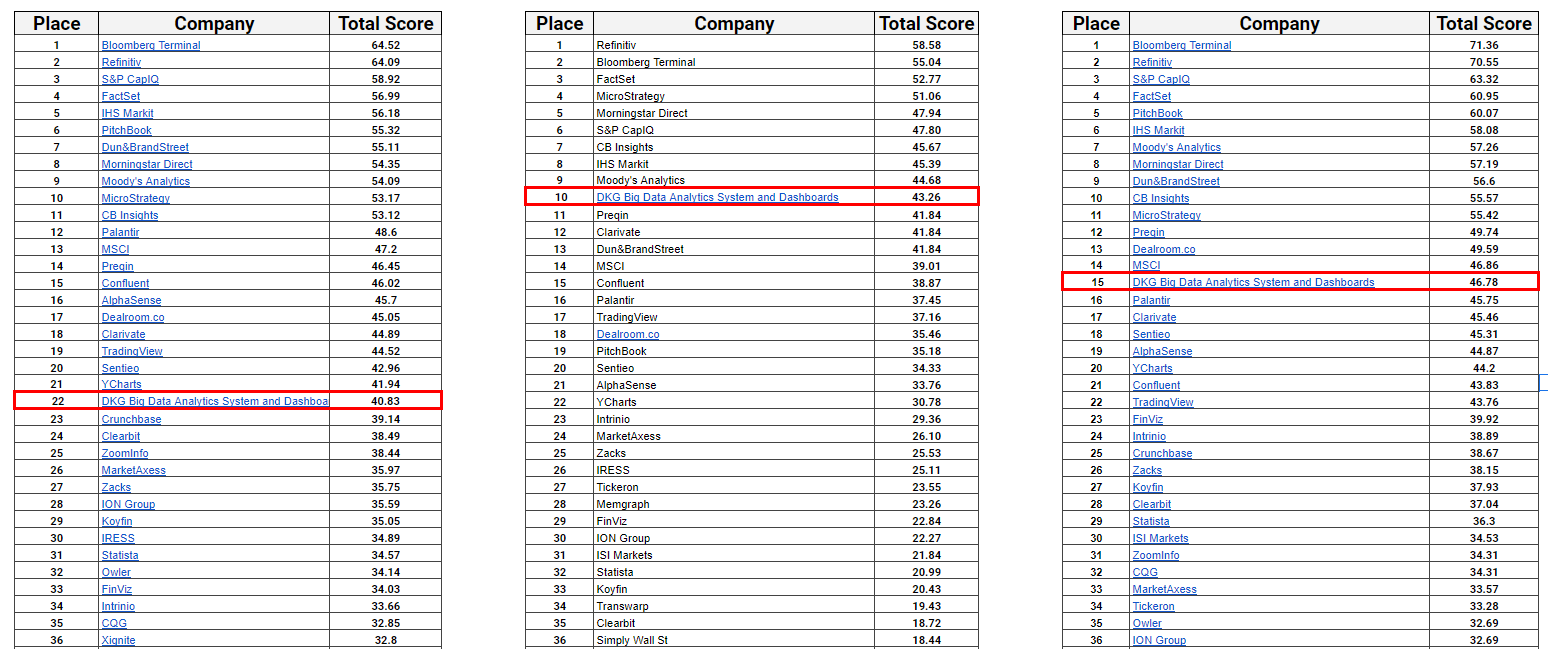Click Refinitiv link with score 70.55
The width and height of the screenshot is (1548, 649).
point(1152,62)
